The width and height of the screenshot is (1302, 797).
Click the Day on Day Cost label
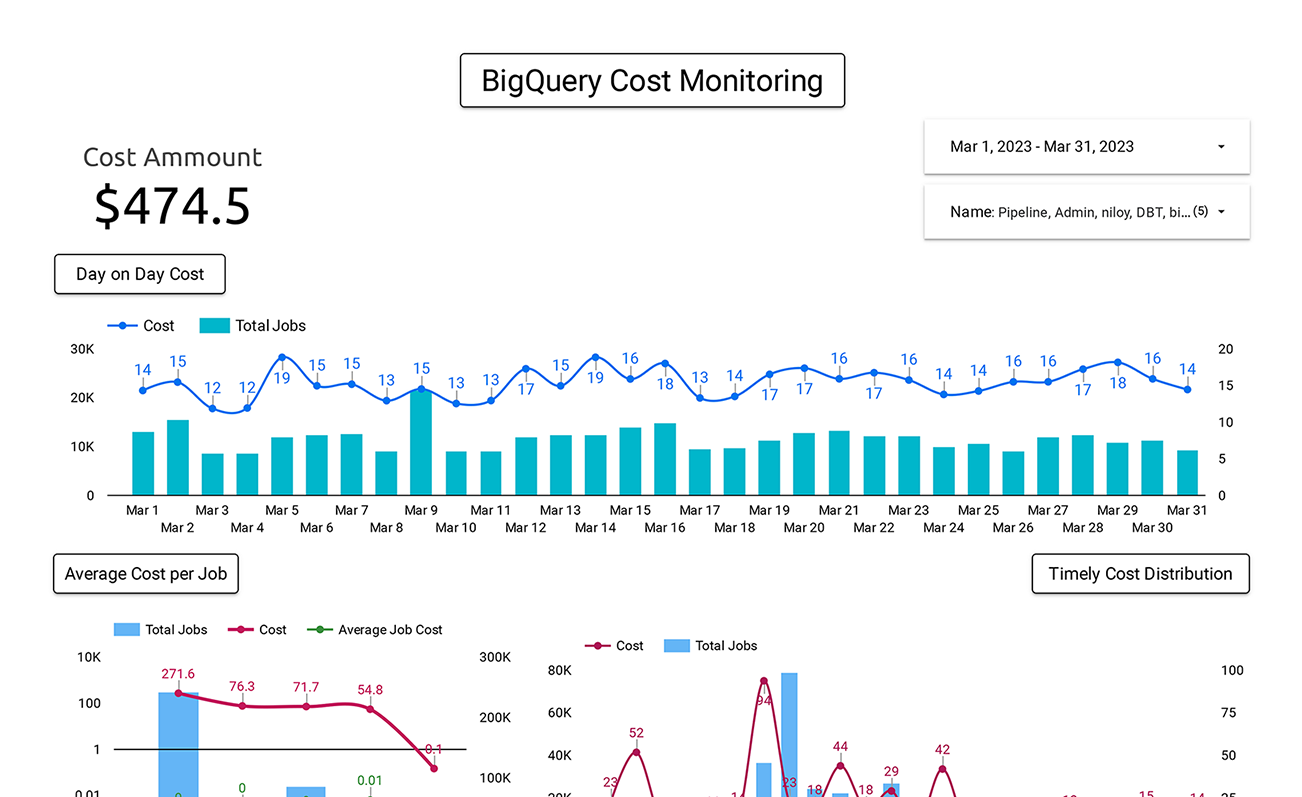click(140, 274)
